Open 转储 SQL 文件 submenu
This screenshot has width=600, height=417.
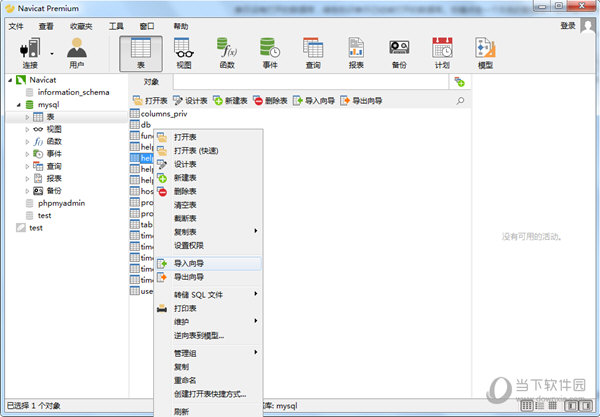(x=209, y=295)
